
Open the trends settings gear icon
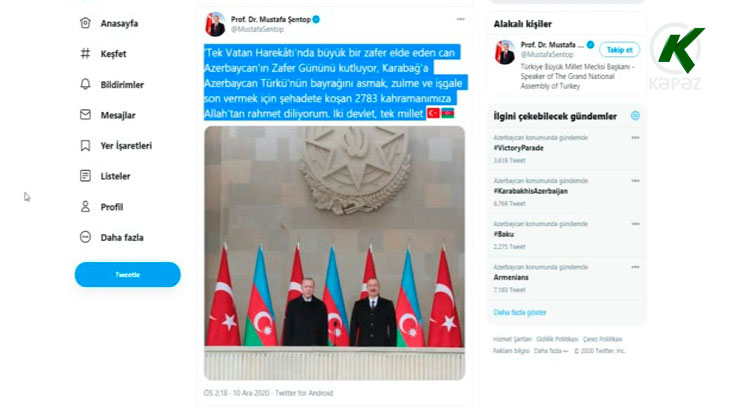pyautogui.click(x=635, y=115)
